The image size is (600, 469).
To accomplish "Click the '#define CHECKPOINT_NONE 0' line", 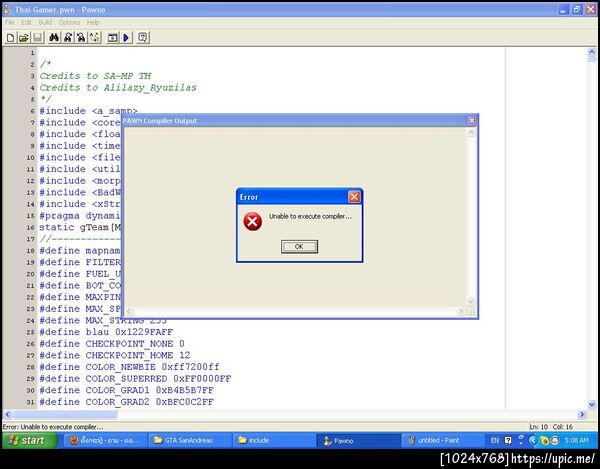I will pos(112,344).
